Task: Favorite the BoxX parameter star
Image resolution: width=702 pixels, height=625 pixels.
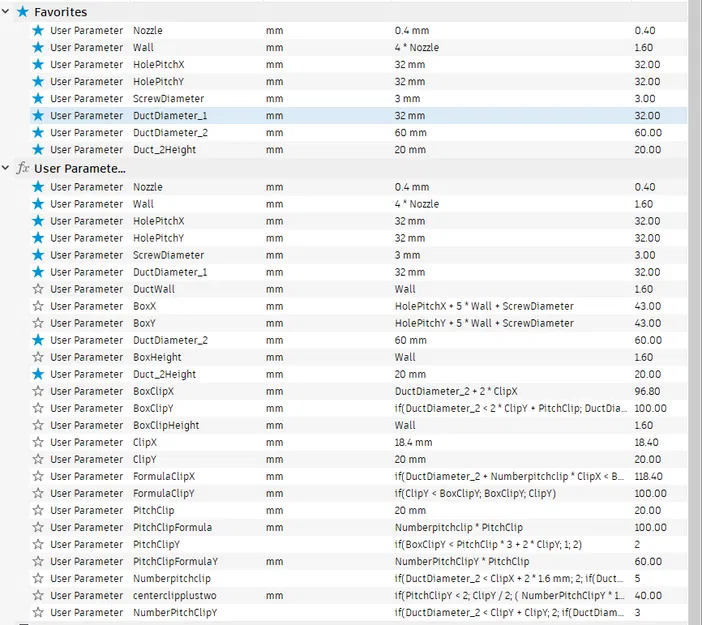Action: (x=38, y=306)
